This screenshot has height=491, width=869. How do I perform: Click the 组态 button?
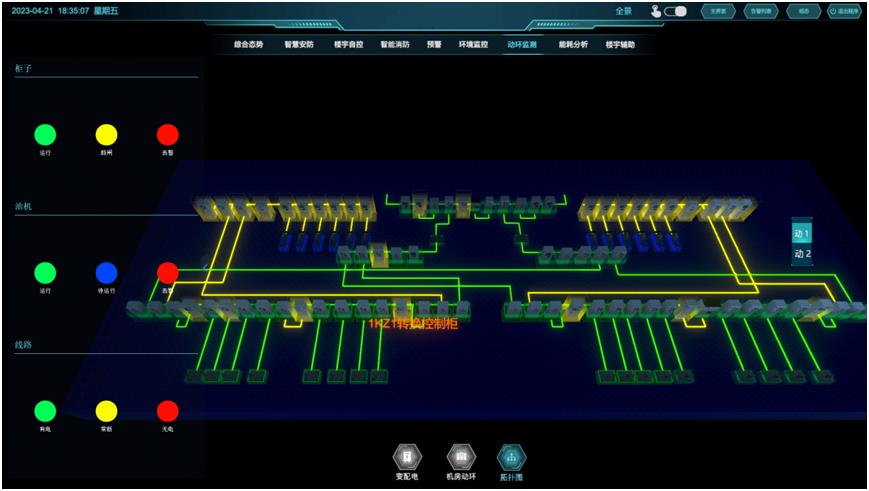click(x=803, y=12)
